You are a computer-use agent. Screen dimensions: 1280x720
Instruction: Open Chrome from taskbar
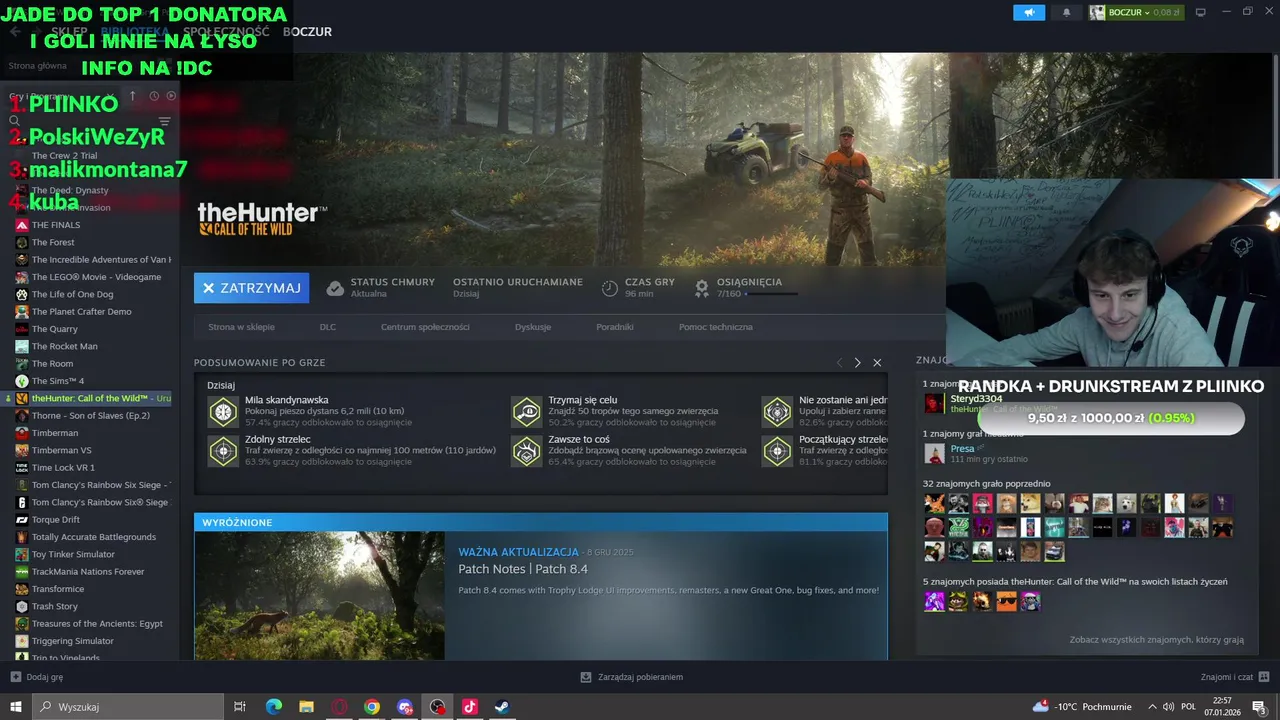pos(372,707)
